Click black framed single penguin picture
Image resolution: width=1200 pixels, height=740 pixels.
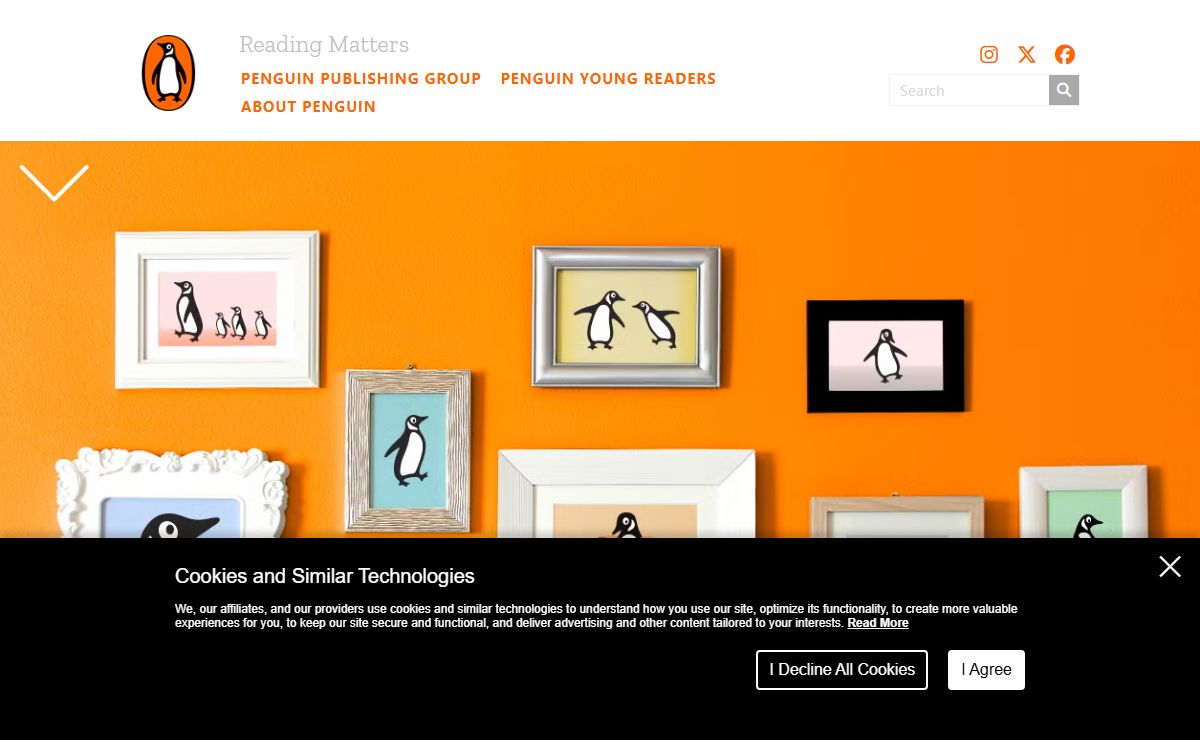885,356
